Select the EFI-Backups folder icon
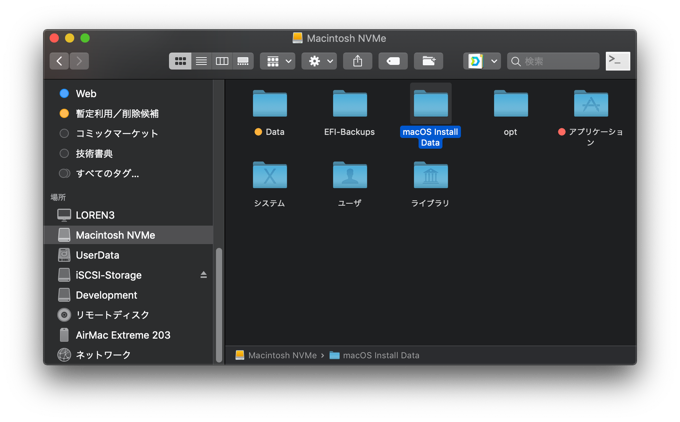 pyautogui.click(x=350, y=104)
